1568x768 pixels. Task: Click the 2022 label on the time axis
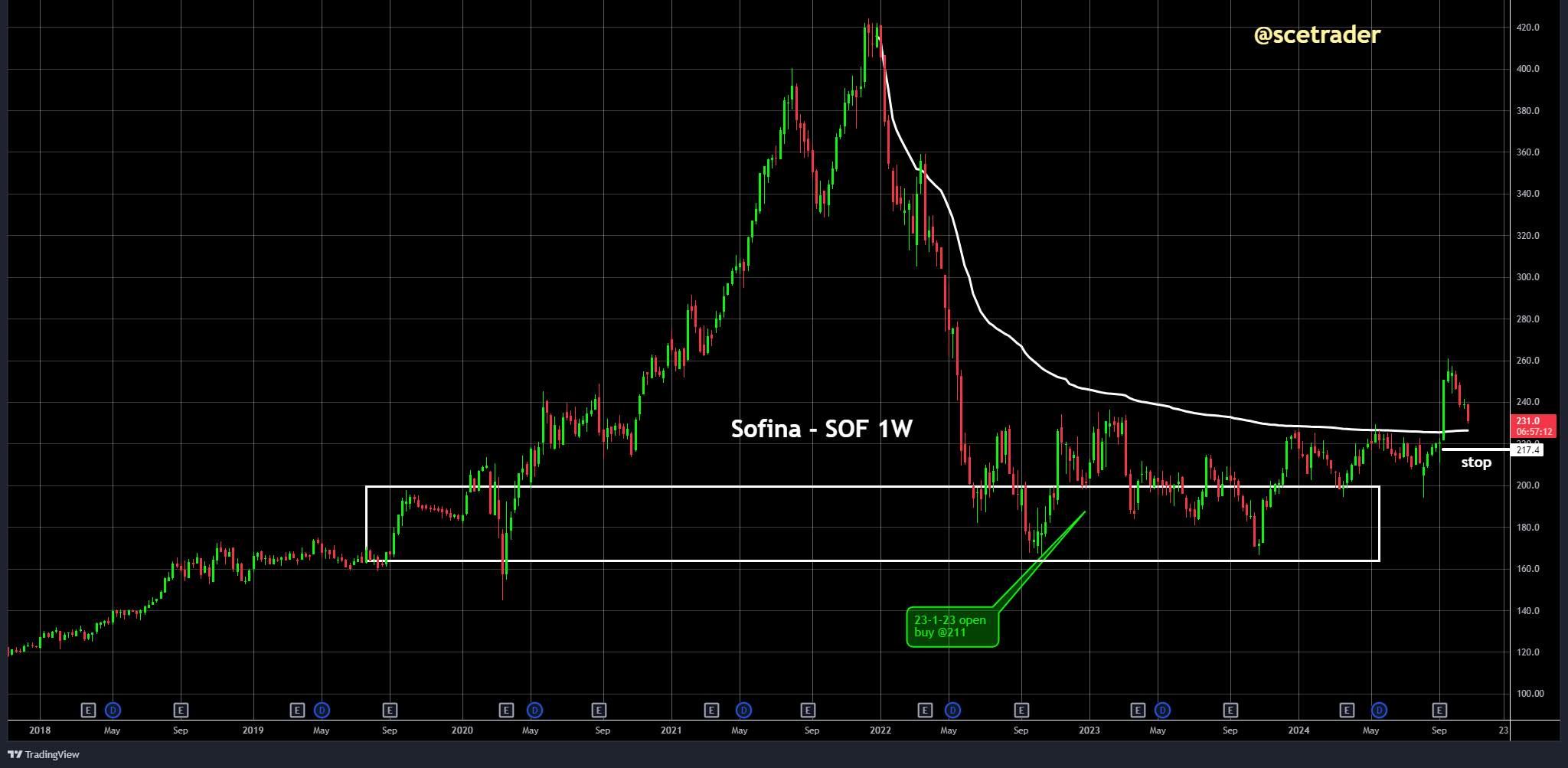(880, 730)
